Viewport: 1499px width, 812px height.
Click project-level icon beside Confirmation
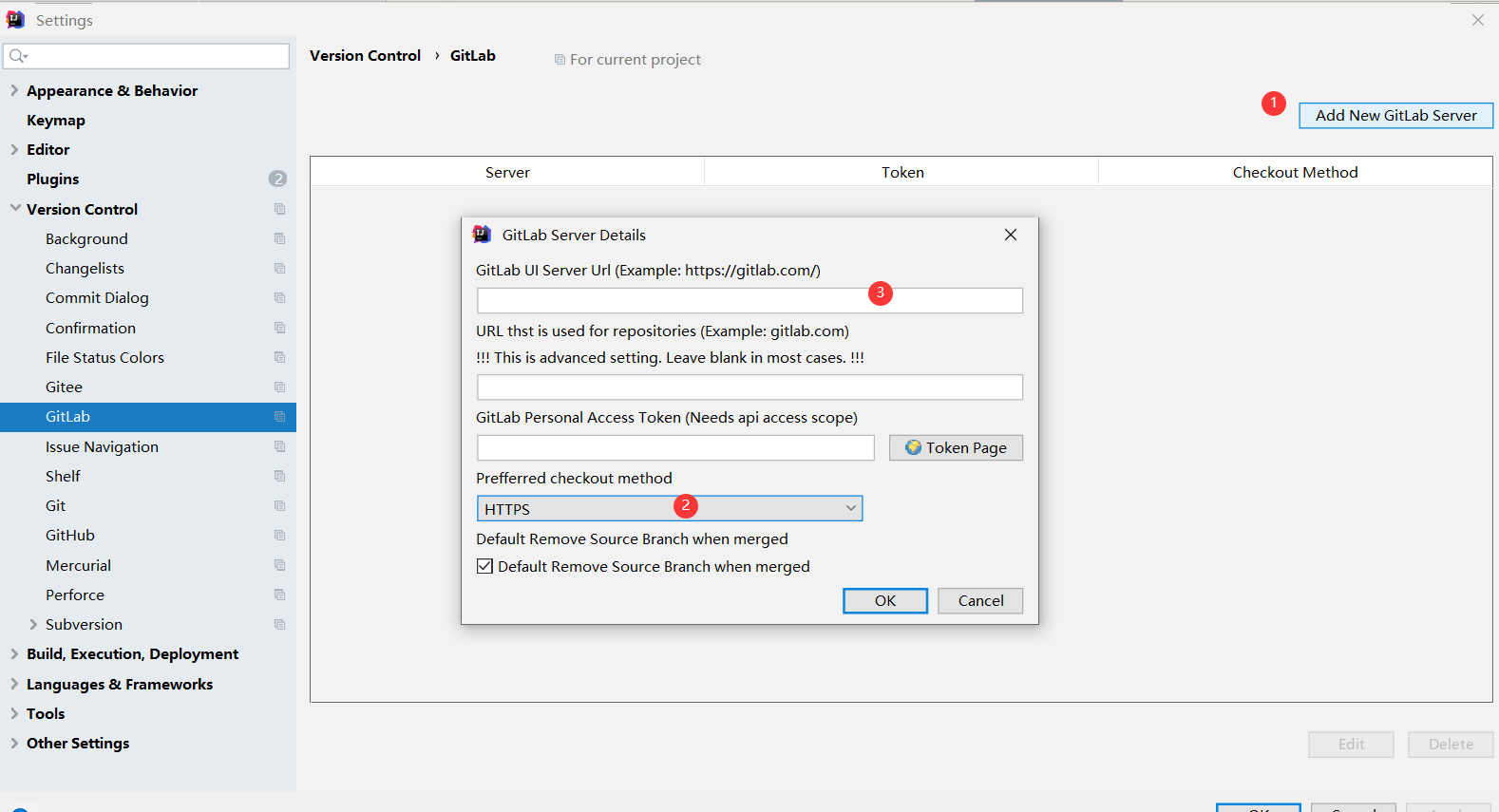(x=279, y=328)
